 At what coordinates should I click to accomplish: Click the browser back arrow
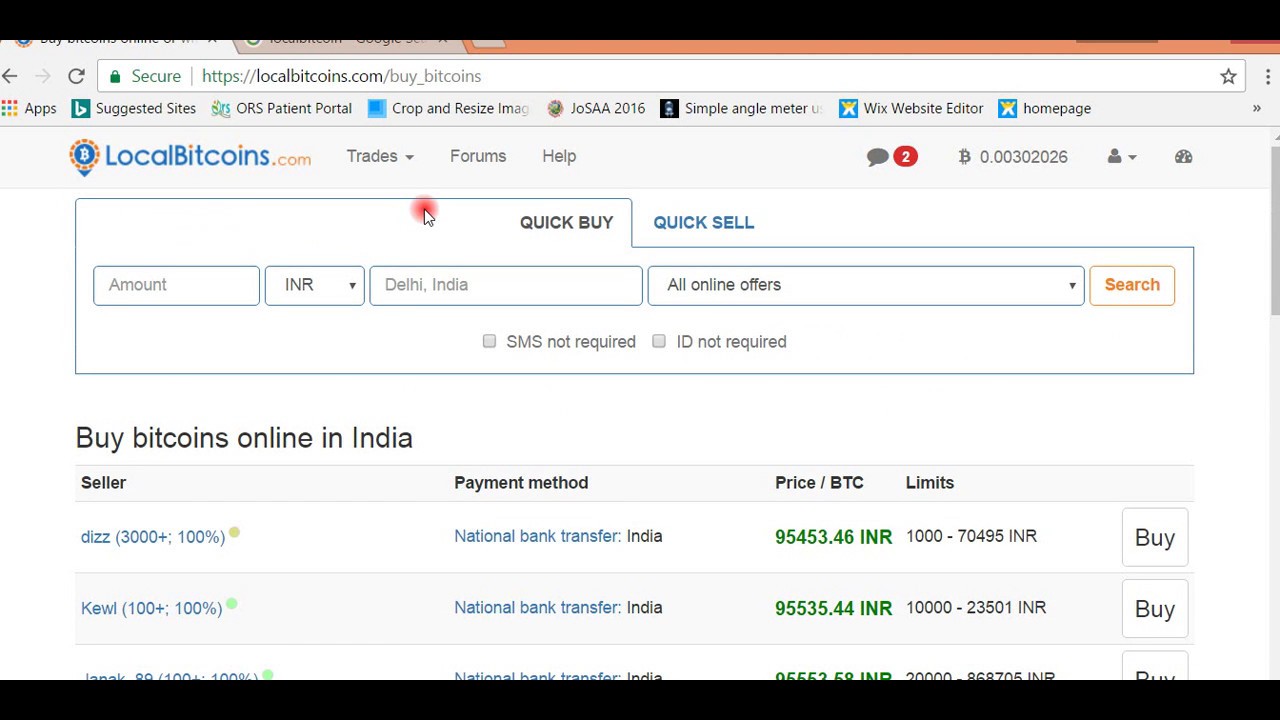10,76
